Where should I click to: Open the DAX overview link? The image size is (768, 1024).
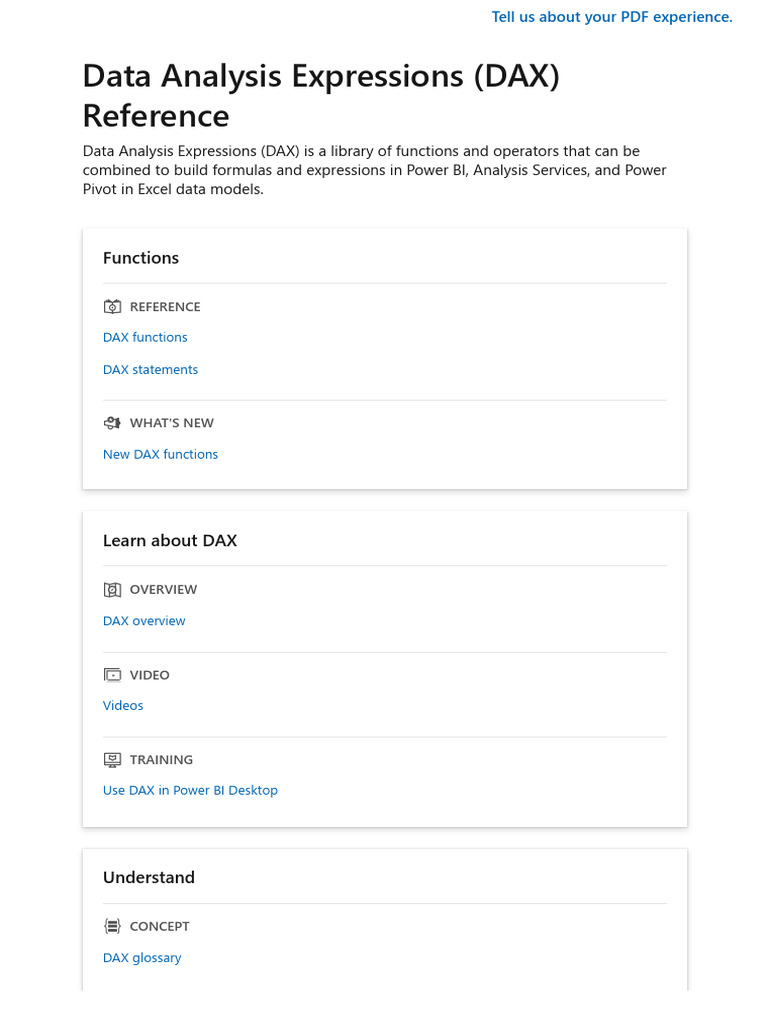pyautogui.click(x=144, y=621)
